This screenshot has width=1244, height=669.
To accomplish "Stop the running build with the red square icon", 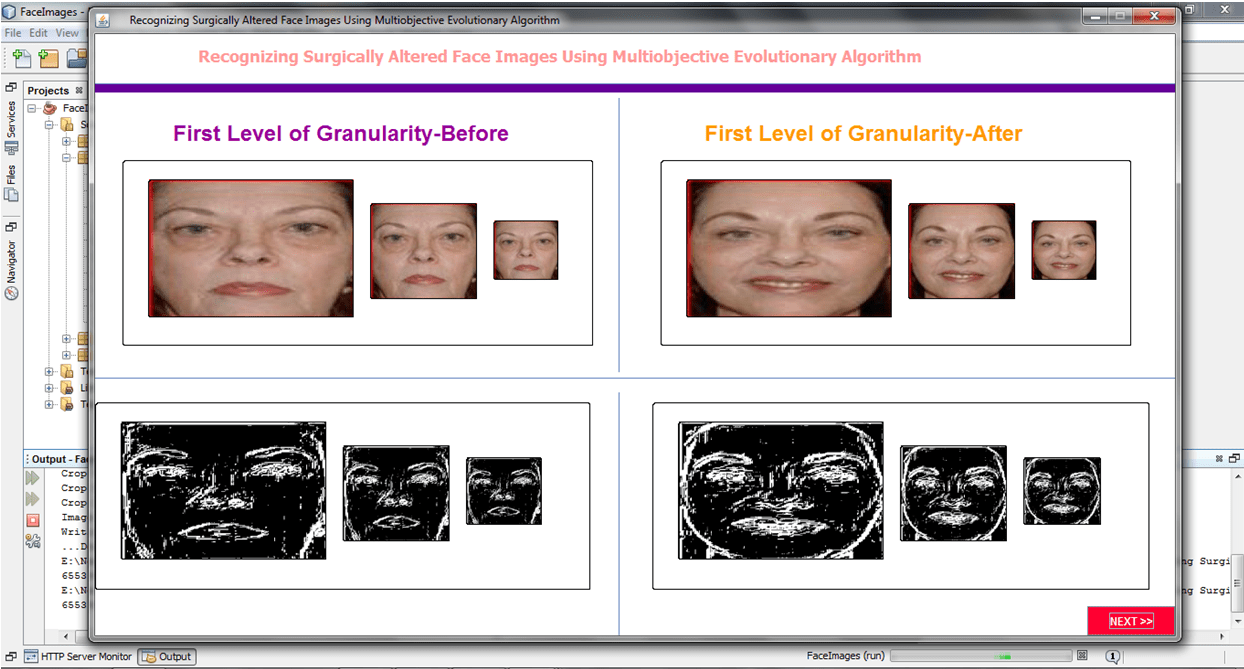I will pos(32,518).
